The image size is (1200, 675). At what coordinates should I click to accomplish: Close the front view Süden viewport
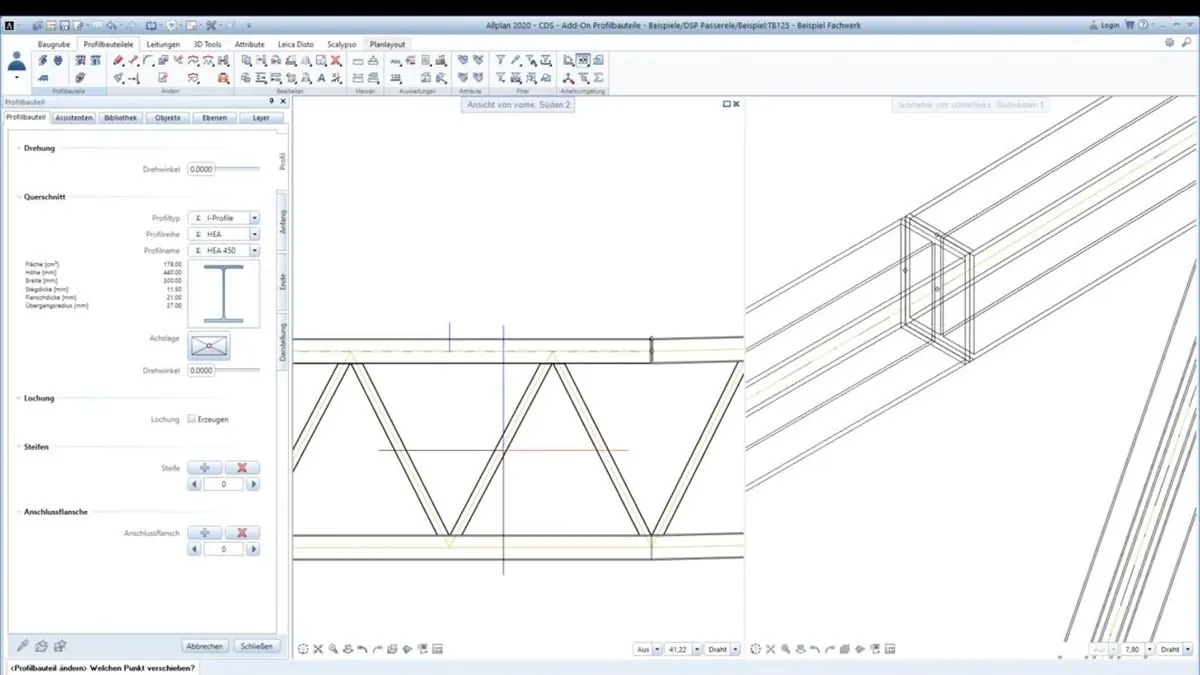[x=737, y=104]
